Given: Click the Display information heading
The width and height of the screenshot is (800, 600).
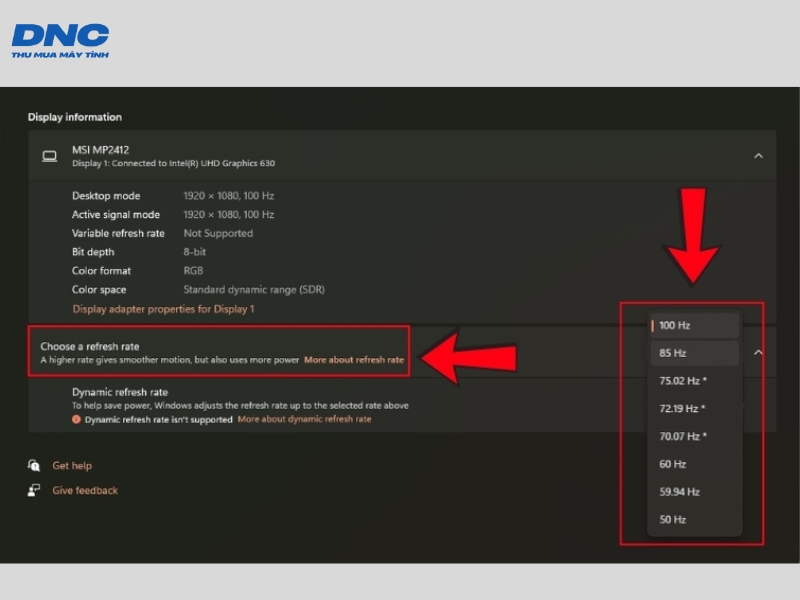Looking at the screenshot, I should [74, 117].
